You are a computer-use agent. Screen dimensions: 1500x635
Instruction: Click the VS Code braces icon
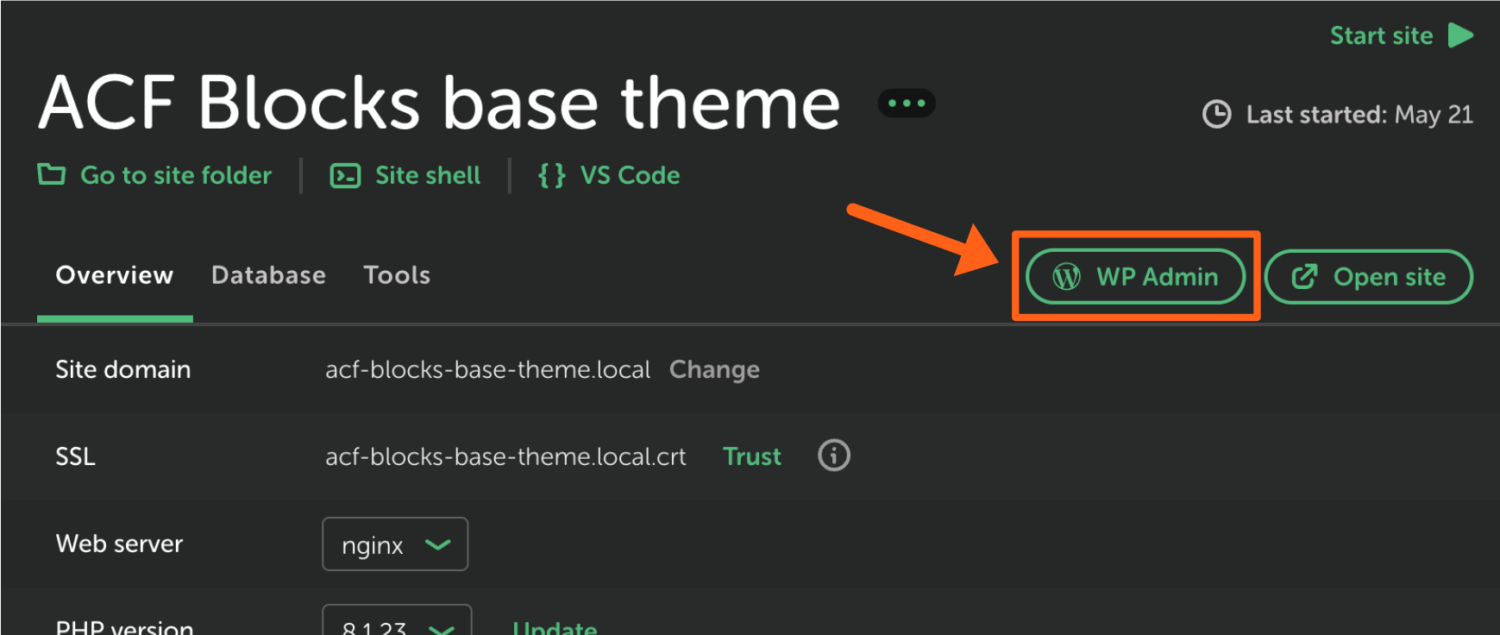pos(551,175)
